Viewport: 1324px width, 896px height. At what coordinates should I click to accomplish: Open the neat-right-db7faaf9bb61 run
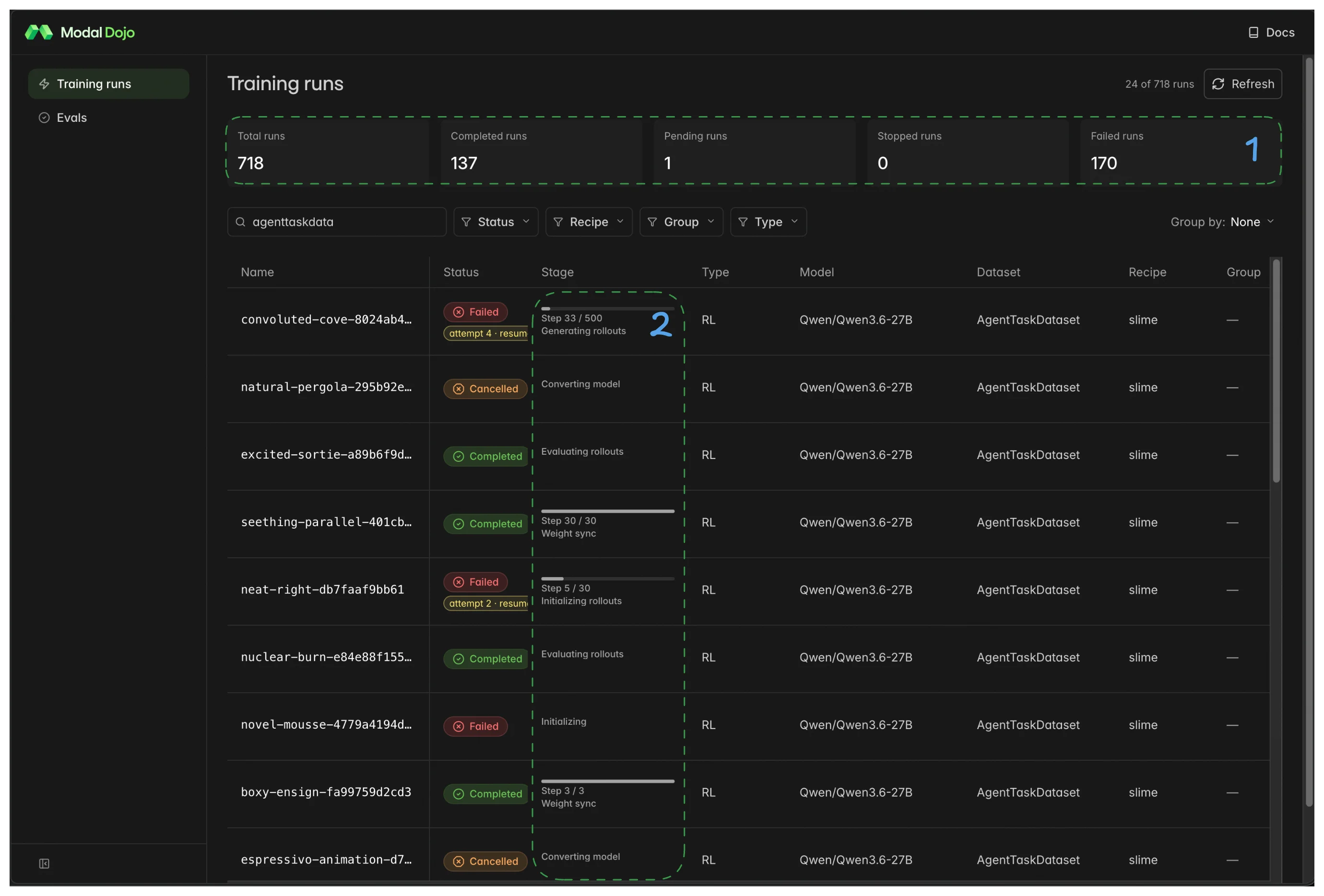pyautogui.click(x=322, y=590)
